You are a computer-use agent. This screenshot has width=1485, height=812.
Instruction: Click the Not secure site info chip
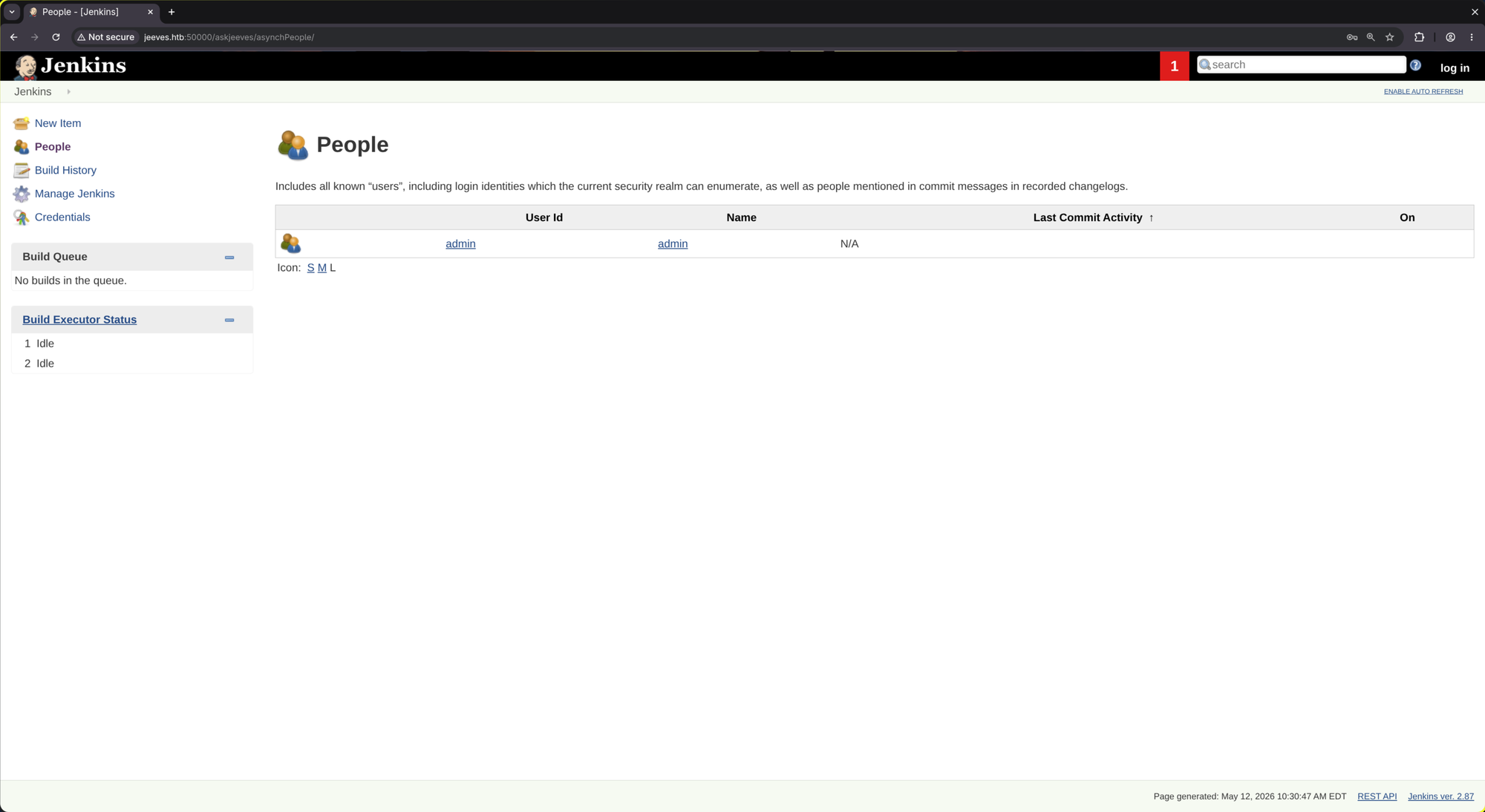tap(106, 37)
